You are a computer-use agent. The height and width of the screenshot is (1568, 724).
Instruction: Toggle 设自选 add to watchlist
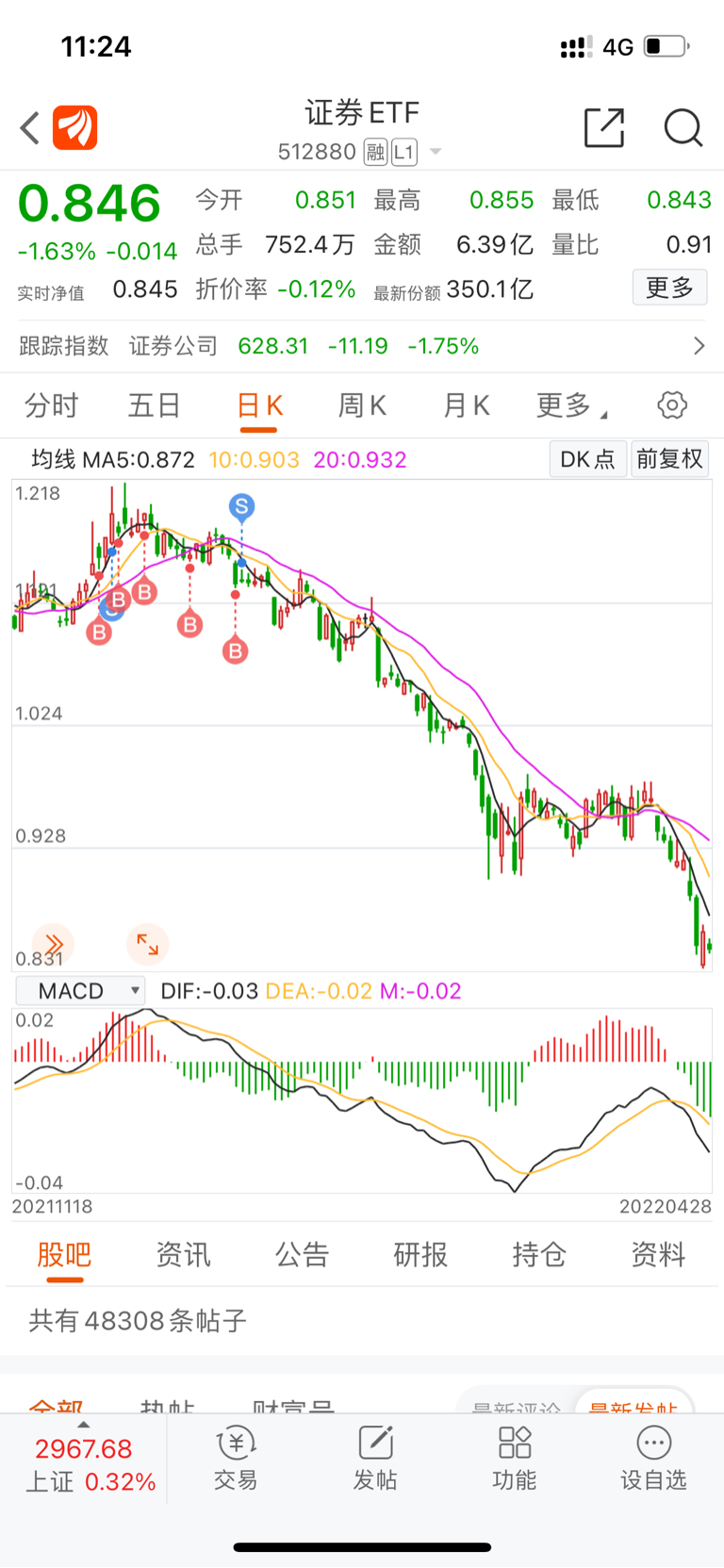point(653,1459)
